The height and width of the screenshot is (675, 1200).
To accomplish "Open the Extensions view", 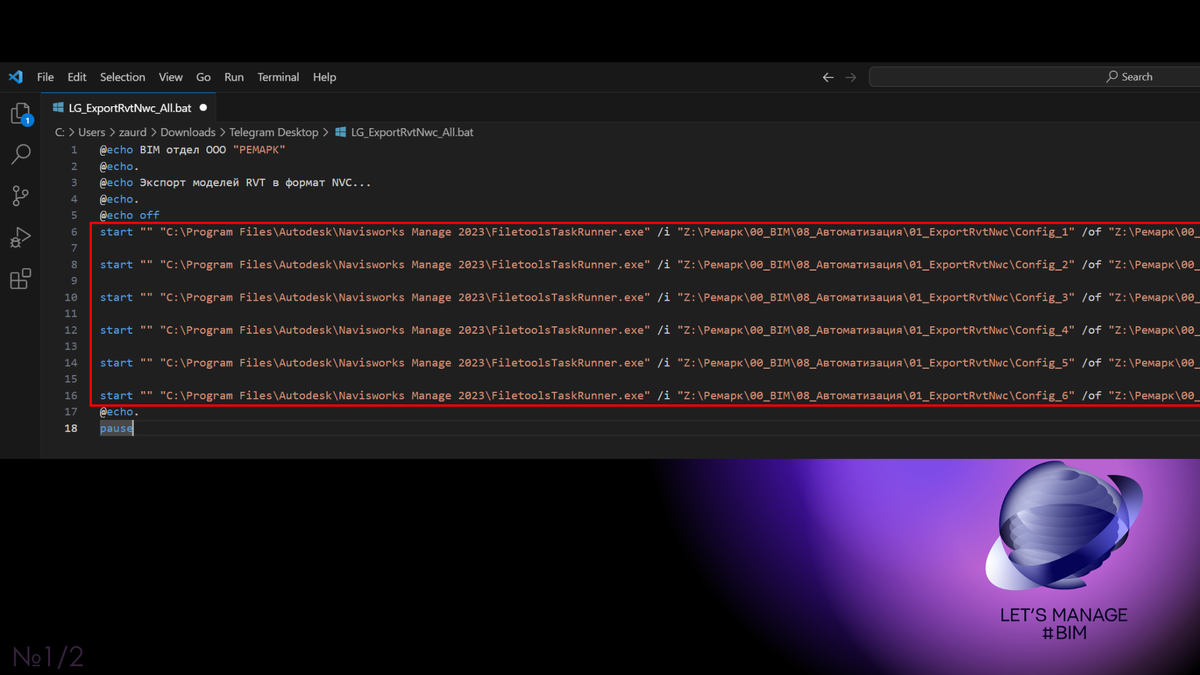I will point(20,278).
